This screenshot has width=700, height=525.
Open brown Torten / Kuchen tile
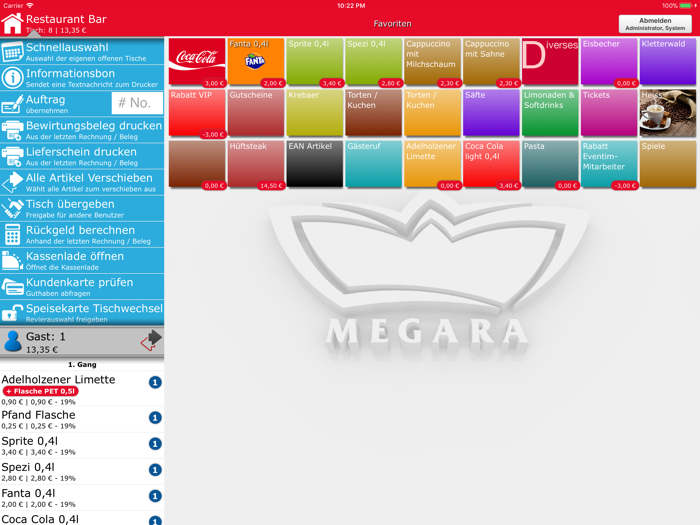tap(374, 113)
